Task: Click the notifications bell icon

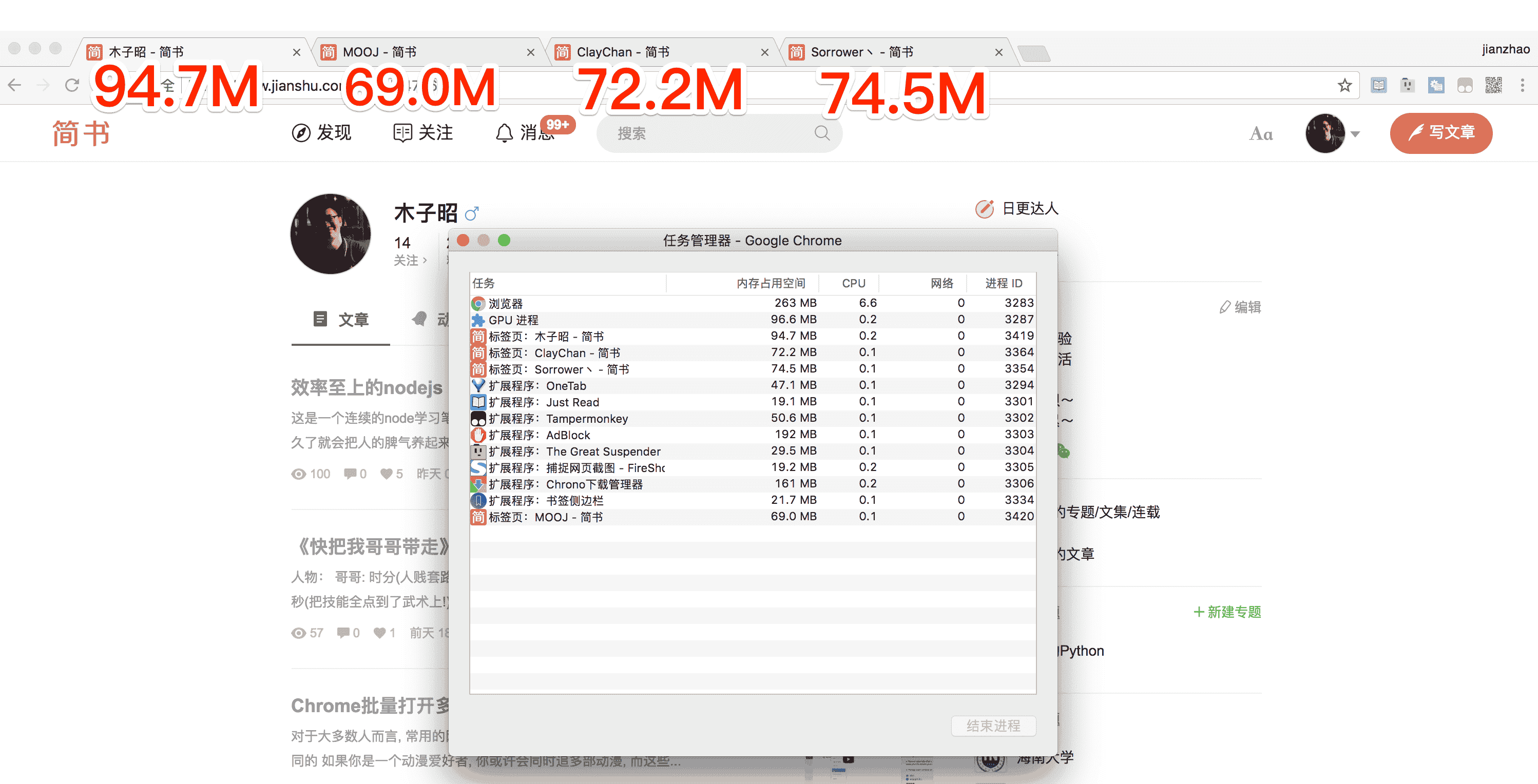Action: coord(504,133)
